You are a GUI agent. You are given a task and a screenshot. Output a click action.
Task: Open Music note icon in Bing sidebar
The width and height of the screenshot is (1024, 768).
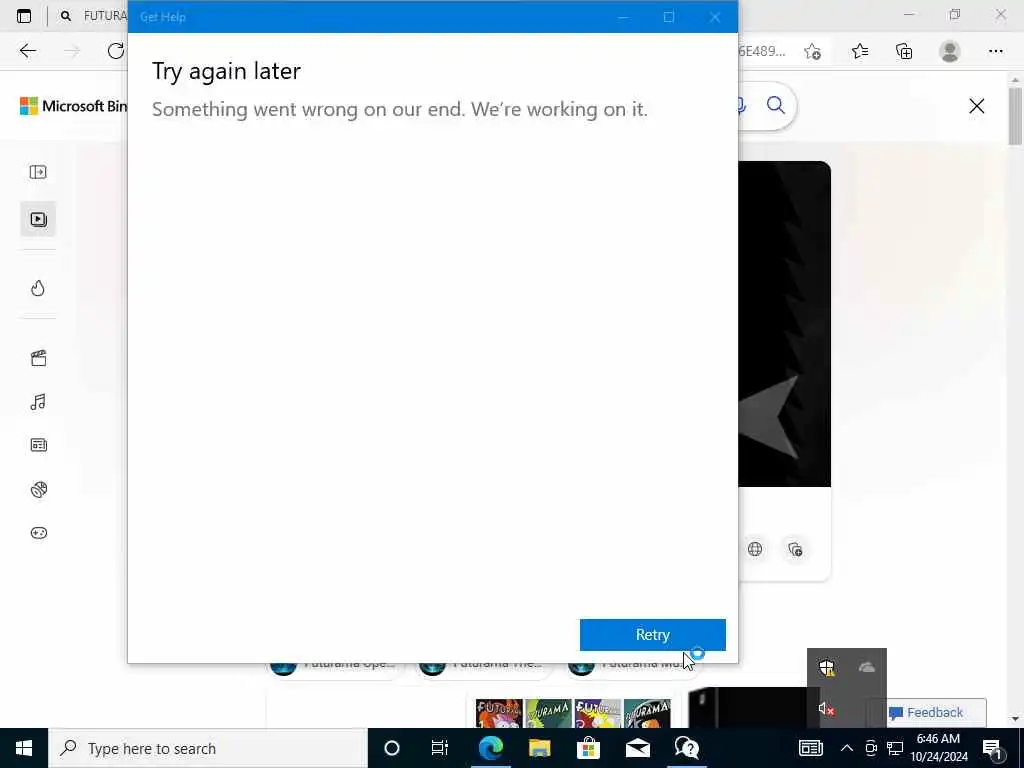click(x=38, y=402)
